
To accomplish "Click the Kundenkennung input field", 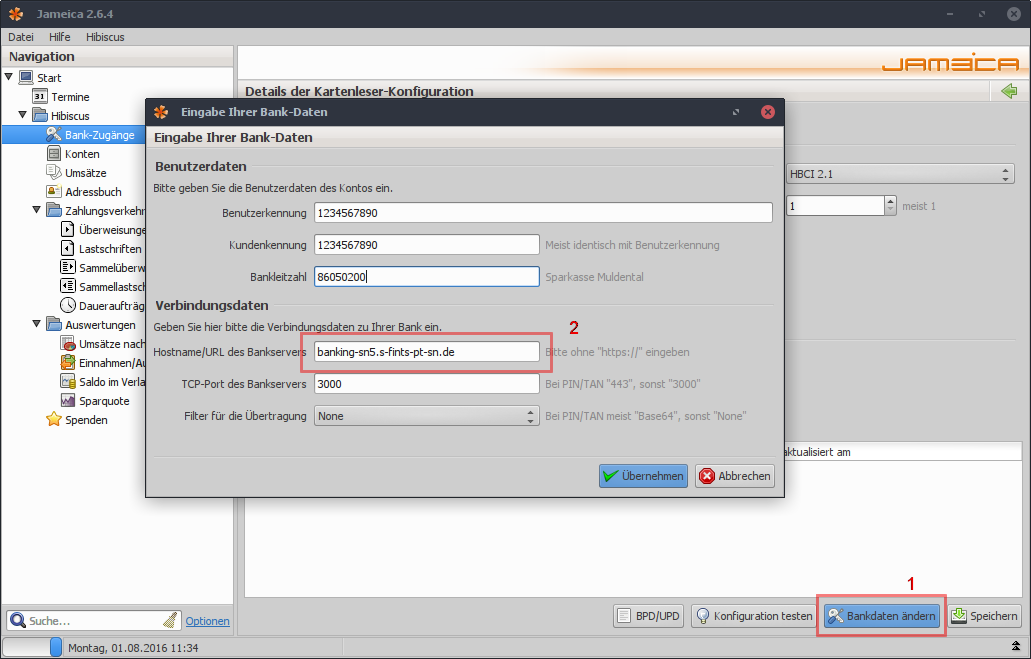I will pos(427,245).
